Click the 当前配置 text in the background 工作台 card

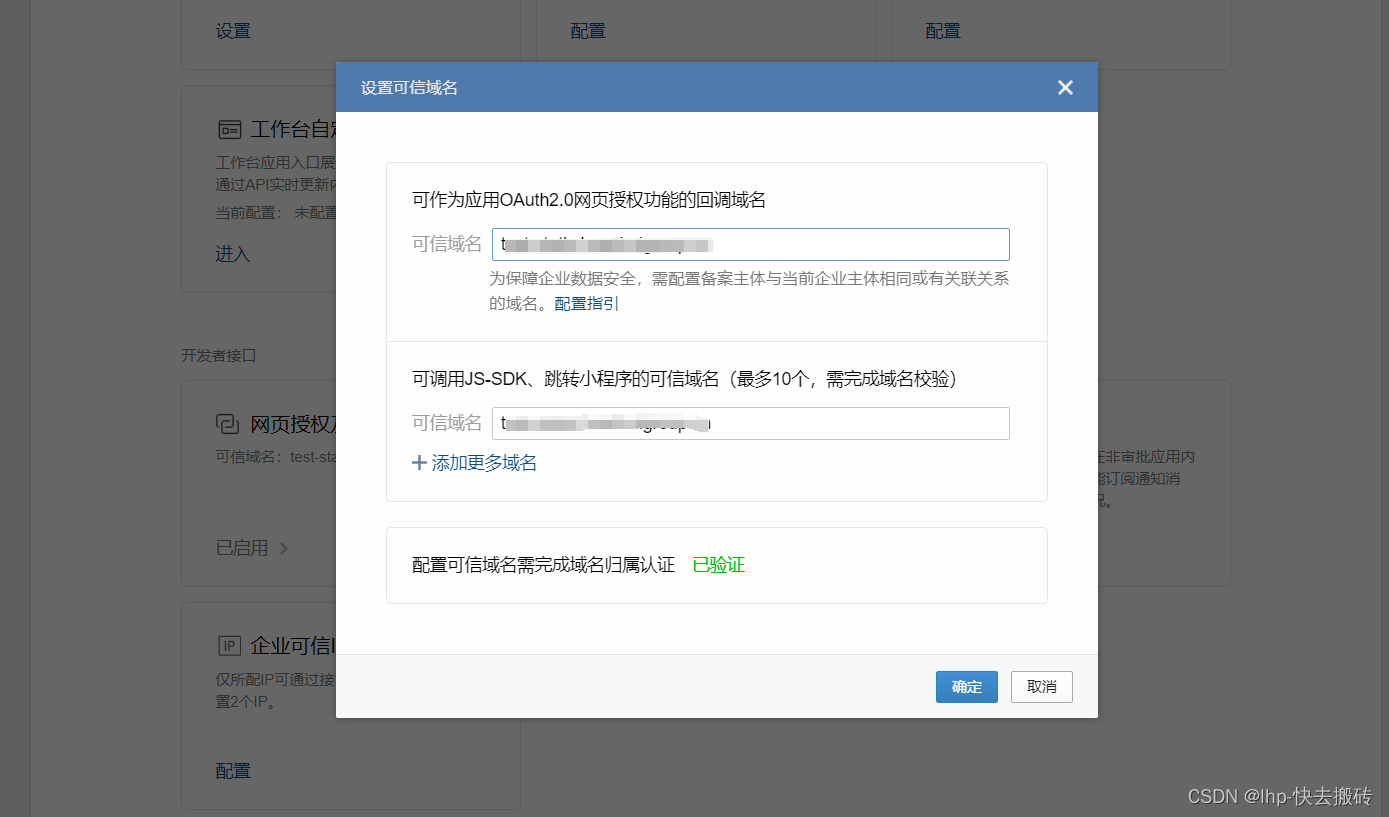click(x=249, y=213)
